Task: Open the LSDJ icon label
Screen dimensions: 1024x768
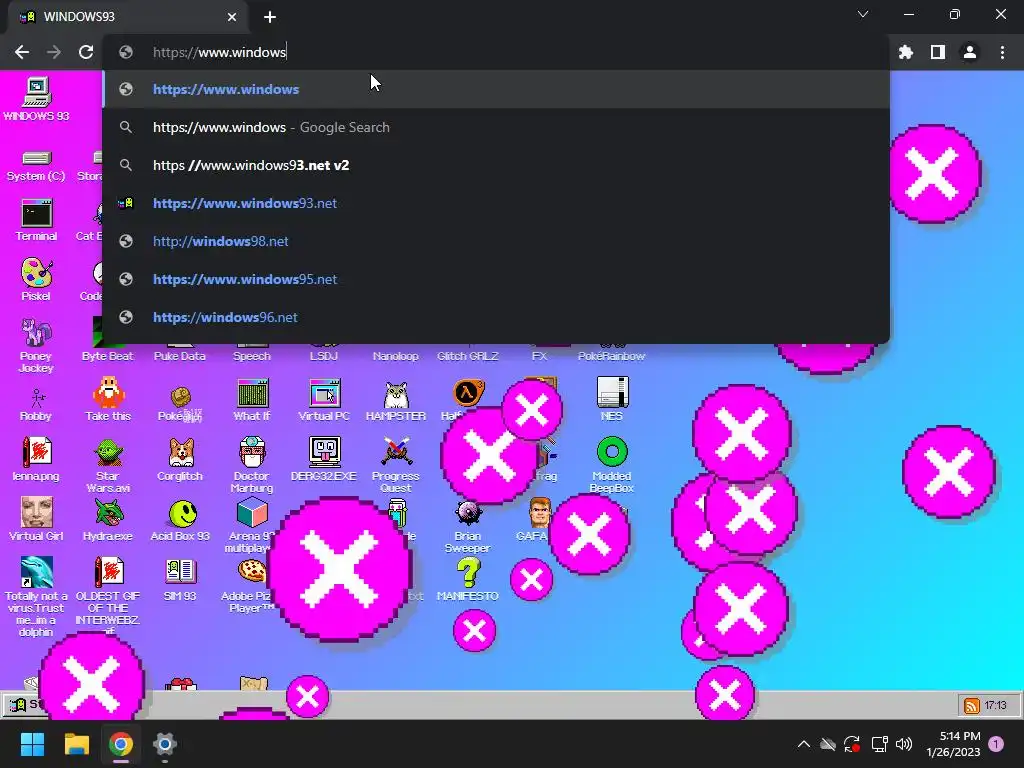Action: 324,356
